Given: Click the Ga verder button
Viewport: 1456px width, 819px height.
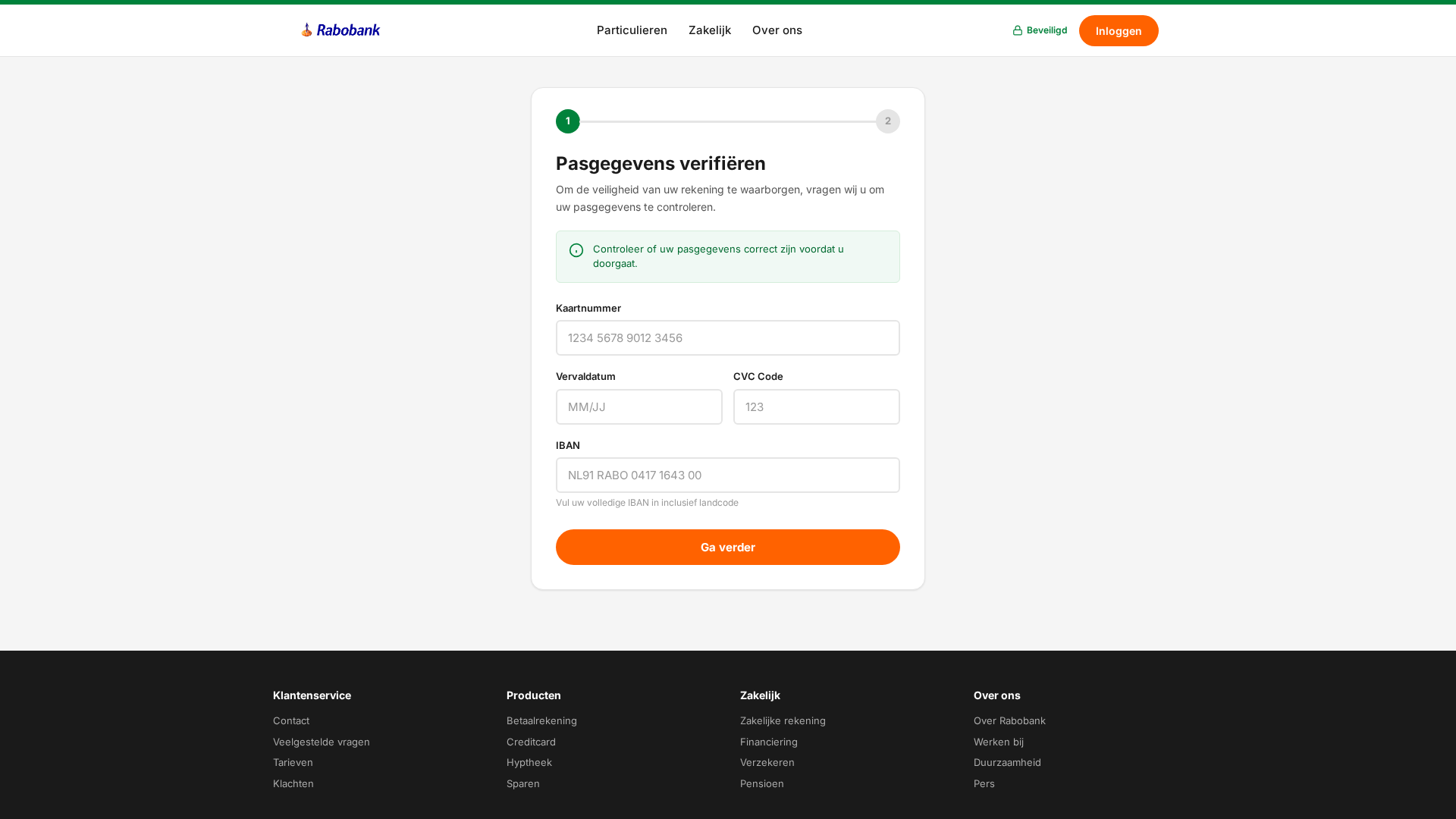Looking at the screenshot, I should [x=728, y=547].
